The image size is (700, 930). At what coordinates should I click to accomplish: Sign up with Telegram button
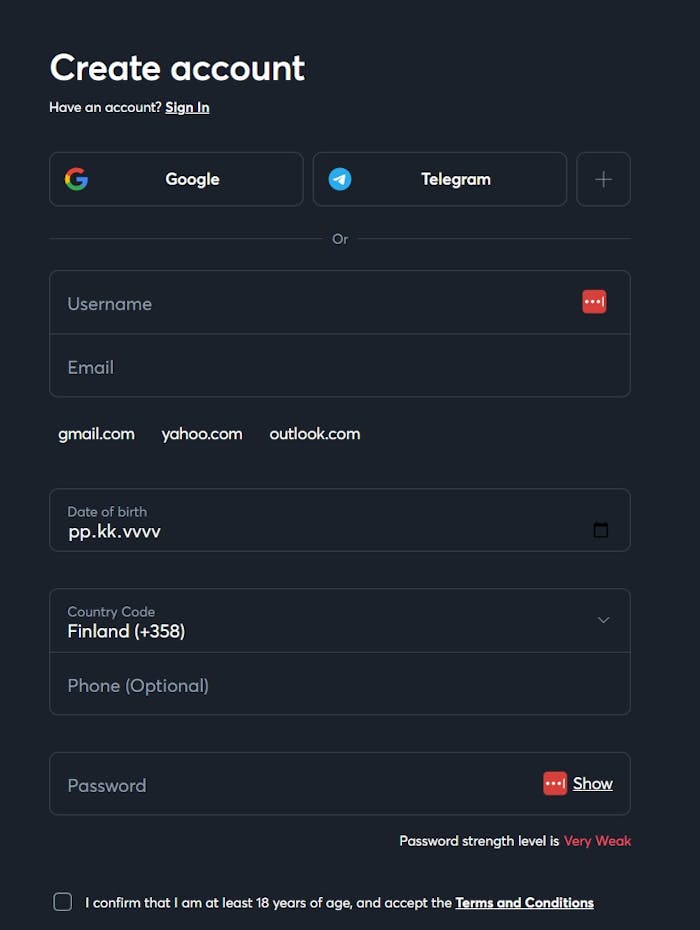pos(455,179)
